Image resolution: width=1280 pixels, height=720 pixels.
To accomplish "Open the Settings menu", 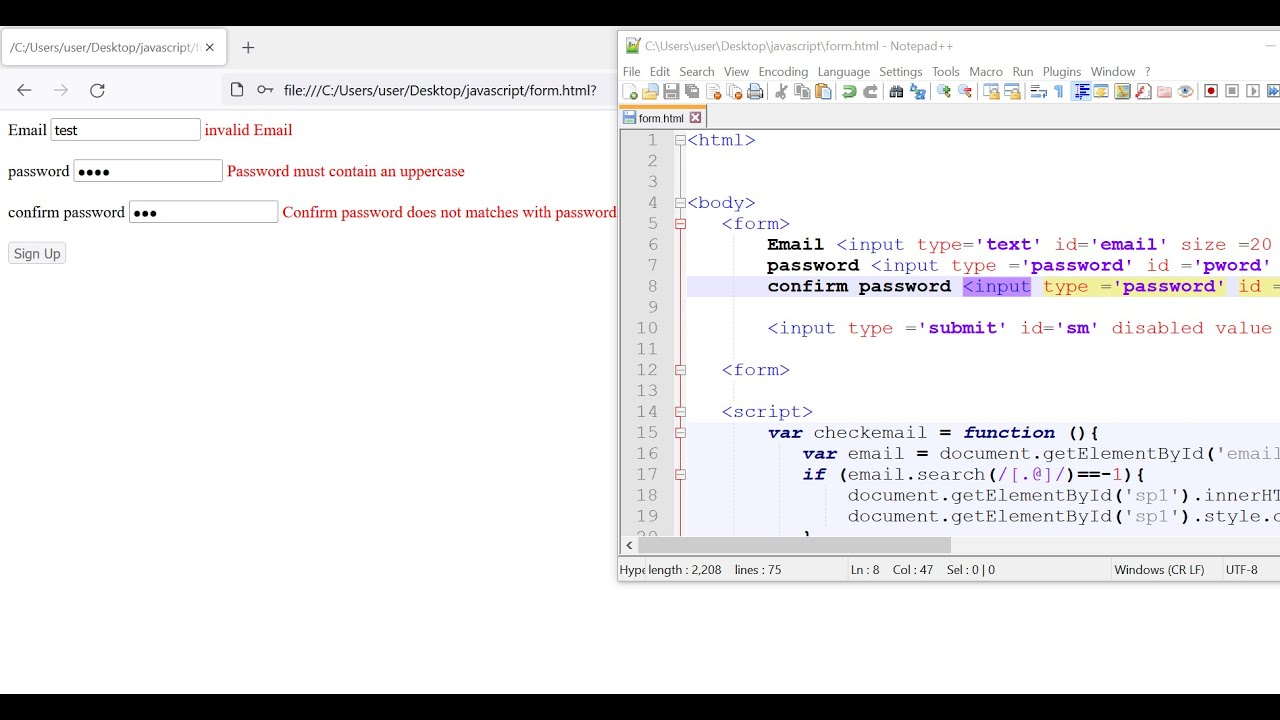I will coord(901,72).
